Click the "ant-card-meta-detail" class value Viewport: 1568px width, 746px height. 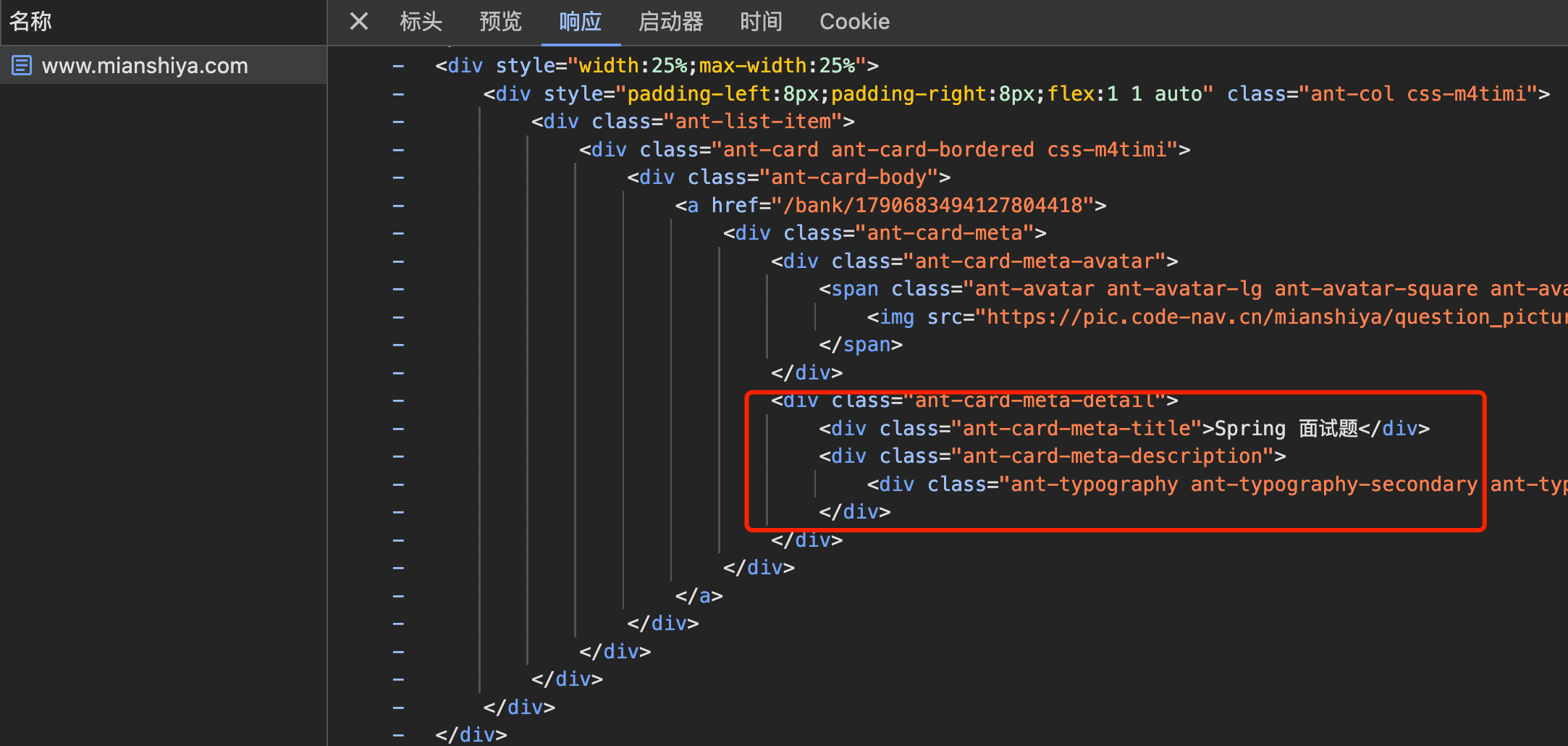[1034, 401]
